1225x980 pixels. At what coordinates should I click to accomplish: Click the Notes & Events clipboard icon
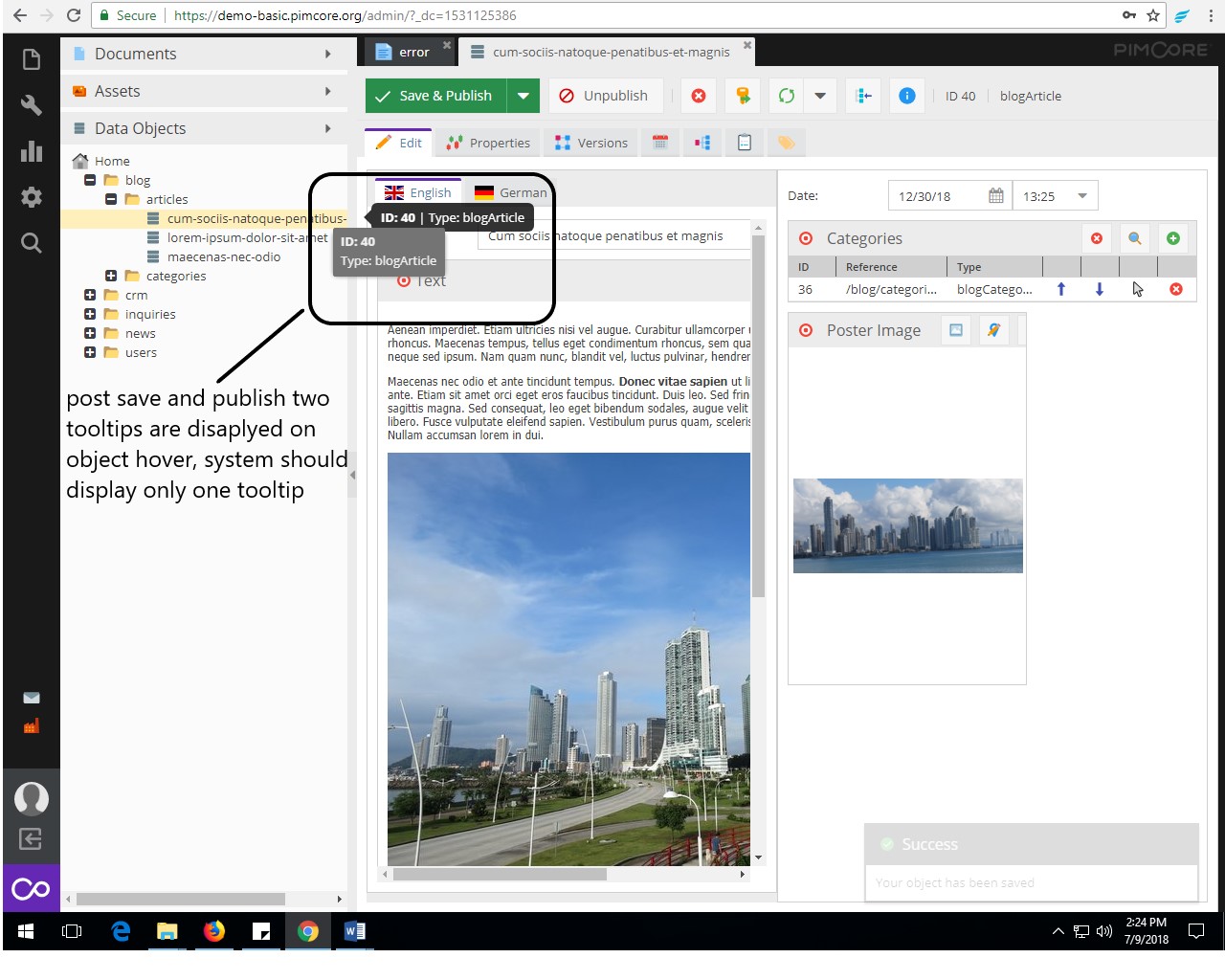coord(745,142)
